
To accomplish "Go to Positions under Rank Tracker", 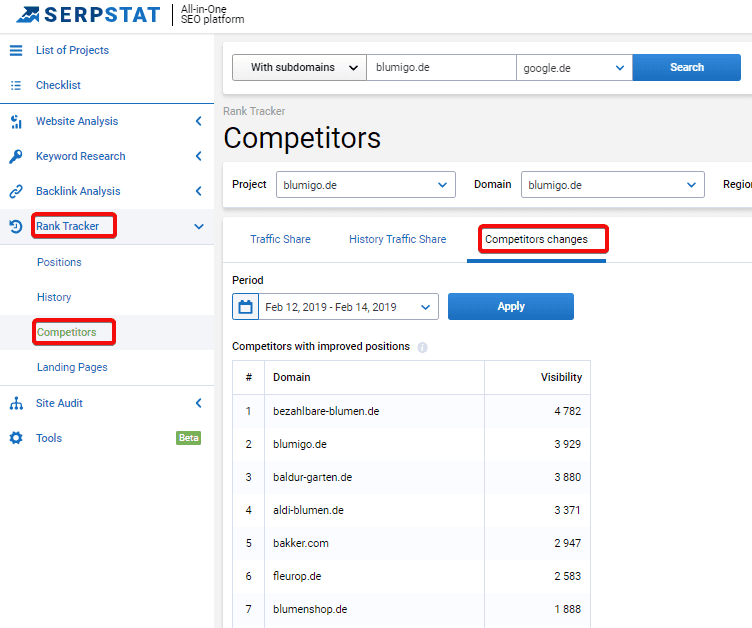I will tap(59, 262).
